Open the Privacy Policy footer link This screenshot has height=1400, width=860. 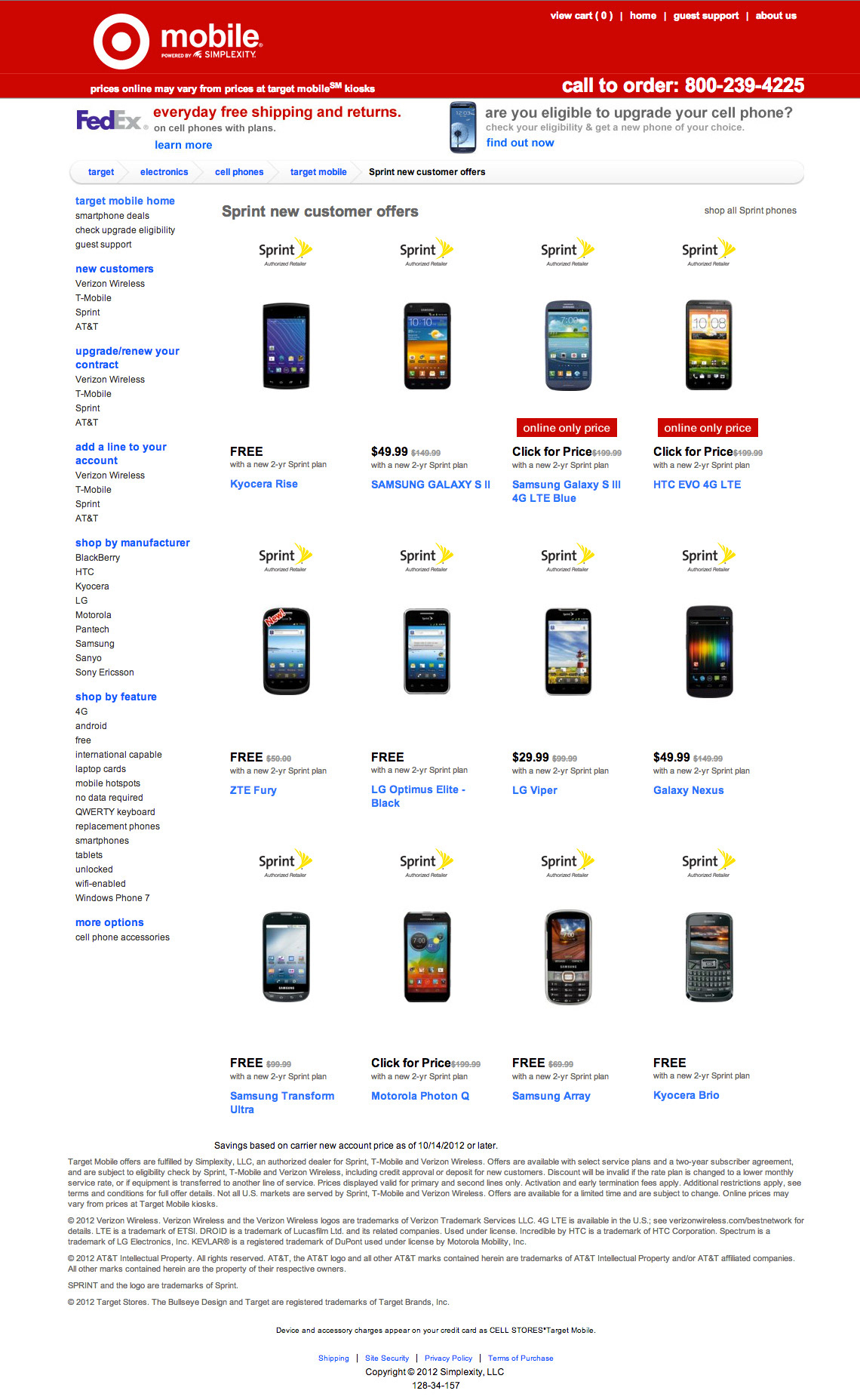point(448,1358)
